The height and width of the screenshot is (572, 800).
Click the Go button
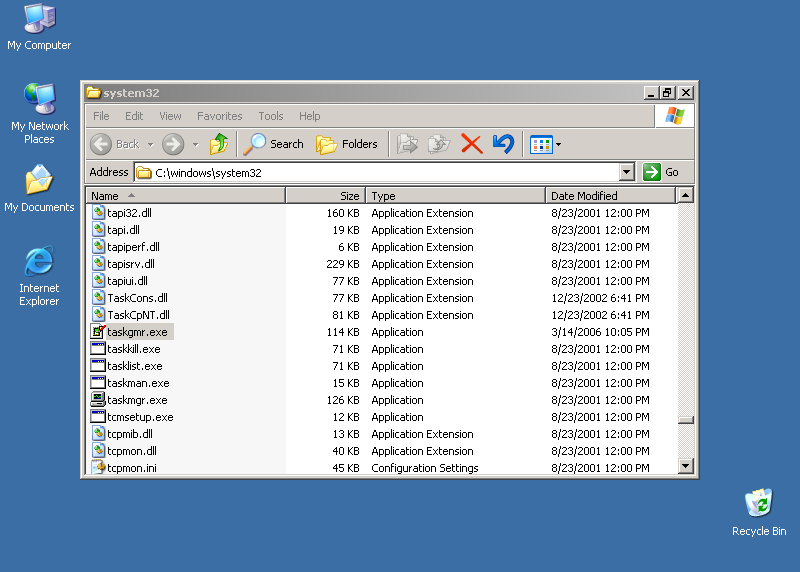pos(661,172)
